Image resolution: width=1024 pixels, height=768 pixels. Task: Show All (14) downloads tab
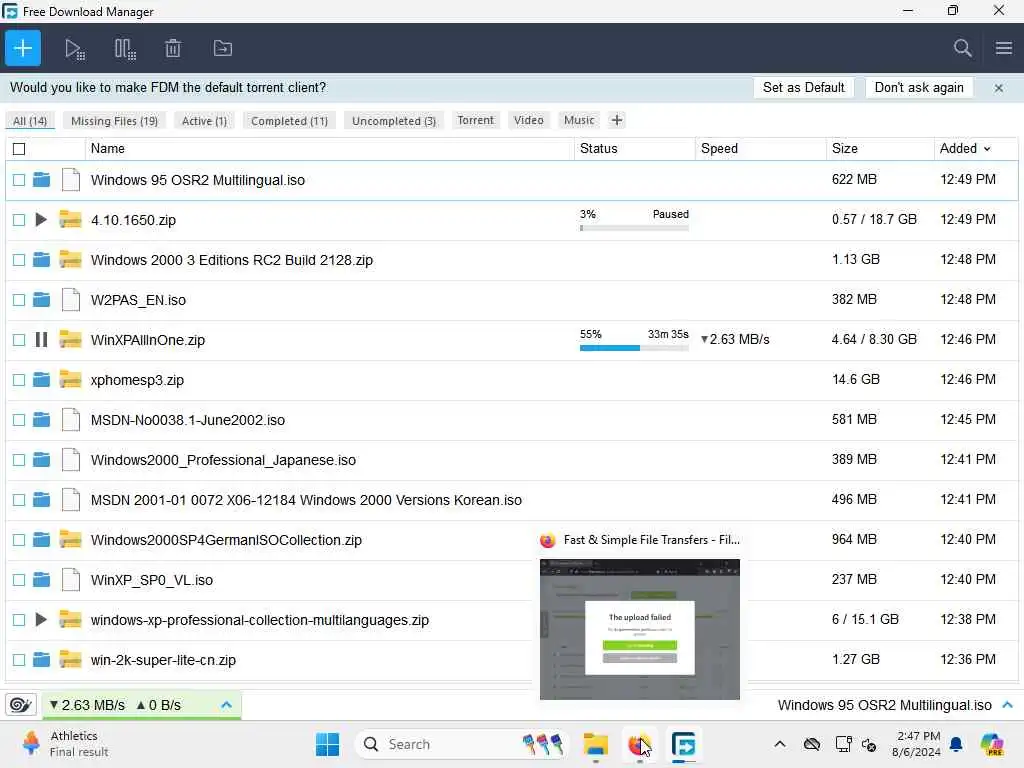click(x=30, y=121)
